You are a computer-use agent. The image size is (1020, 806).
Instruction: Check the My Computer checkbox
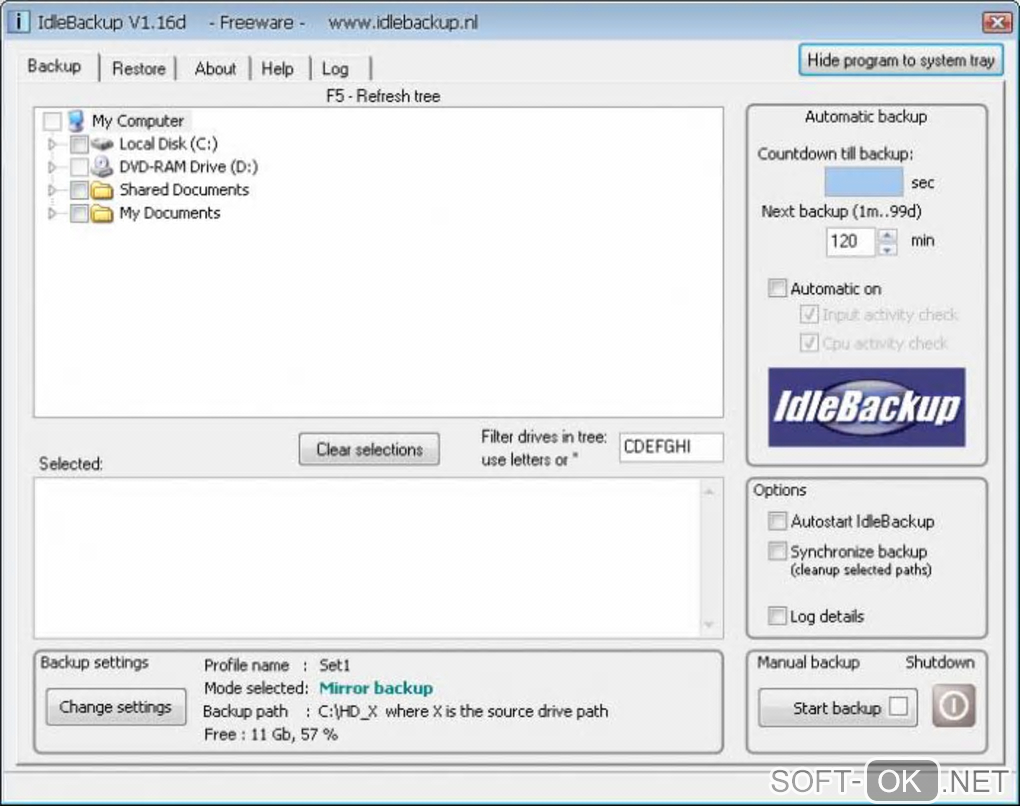click(x=52, y=121)
